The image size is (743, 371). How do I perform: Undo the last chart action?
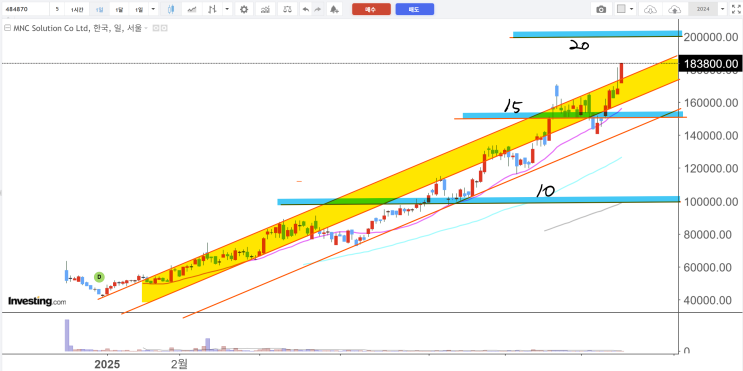pos(306,9)
